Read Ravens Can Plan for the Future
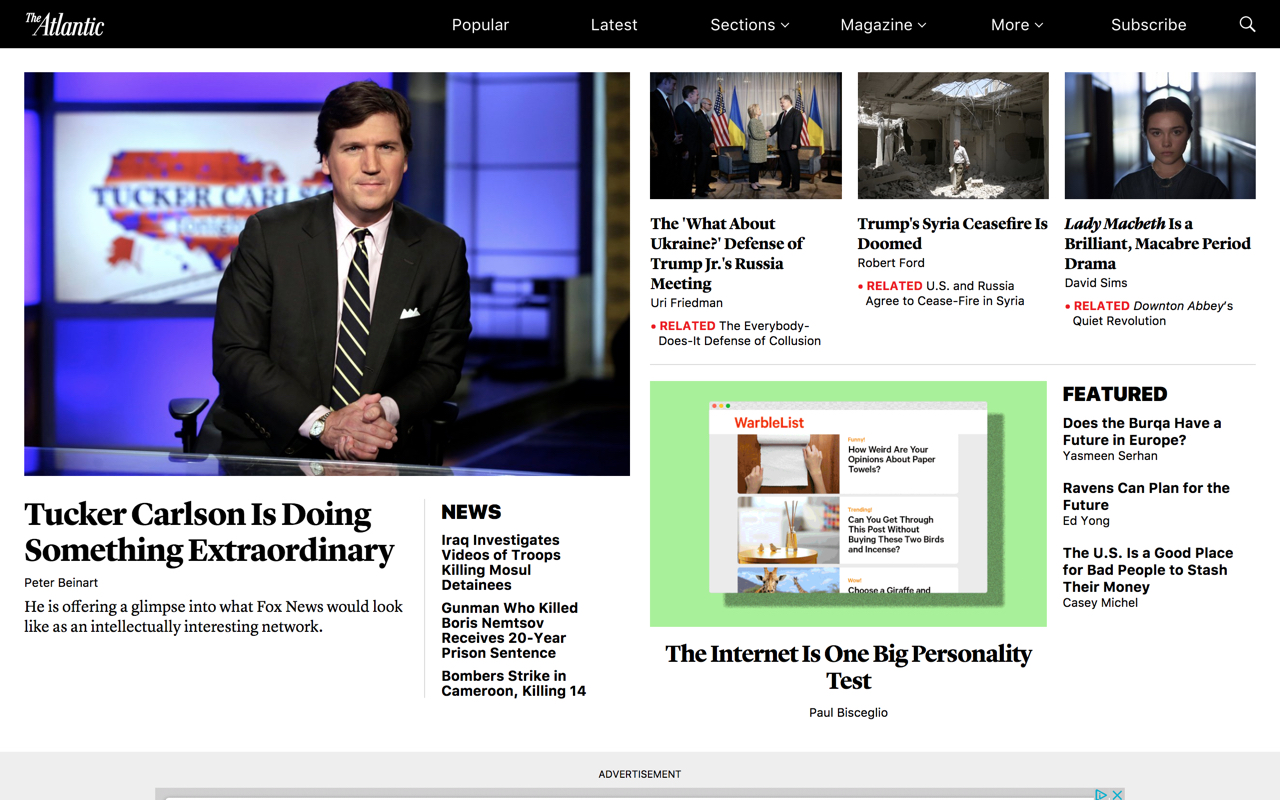This screenshot has height=800, width=1280. click(1146, 496)
